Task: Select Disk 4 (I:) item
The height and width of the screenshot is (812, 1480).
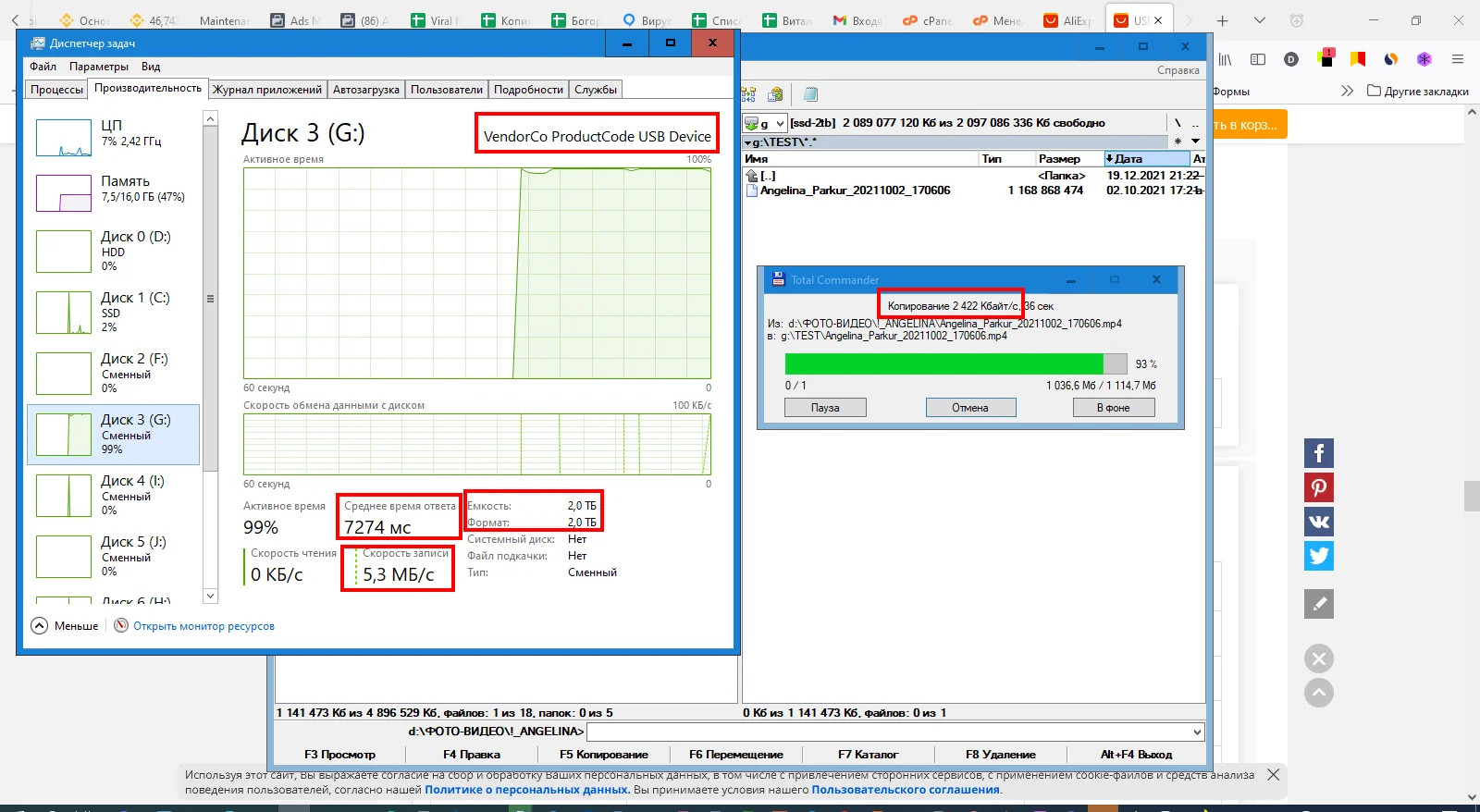Action: click(x=113, y=495)
